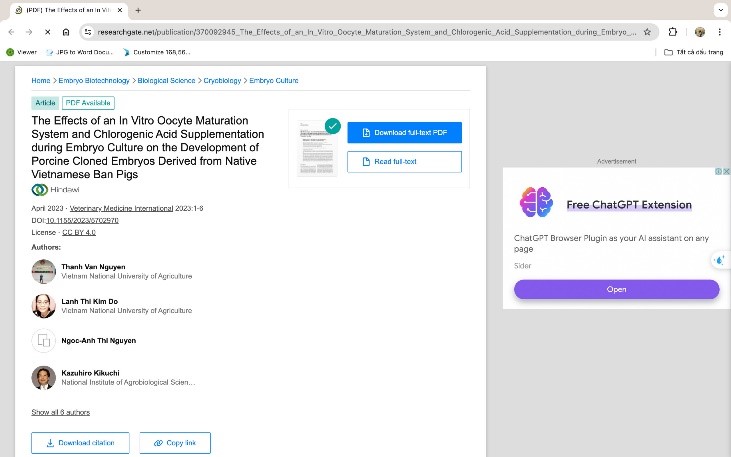Screen dimensions: 731x457
Task: Click the browser profile avatar
Action: pos(700,32)
